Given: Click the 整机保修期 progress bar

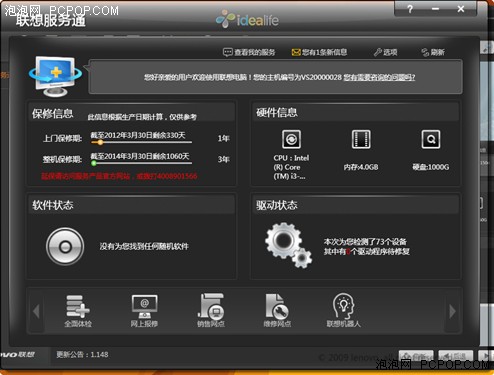Looking at the screenshot, I should click(x=141, y=163).
